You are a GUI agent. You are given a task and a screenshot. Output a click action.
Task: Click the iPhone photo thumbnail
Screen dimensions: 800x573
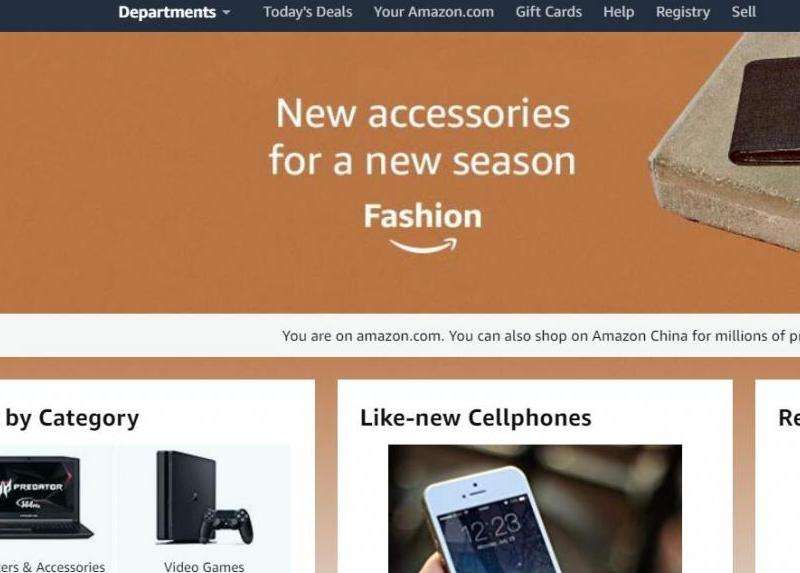pyautogui.click(x=535, y=509)
